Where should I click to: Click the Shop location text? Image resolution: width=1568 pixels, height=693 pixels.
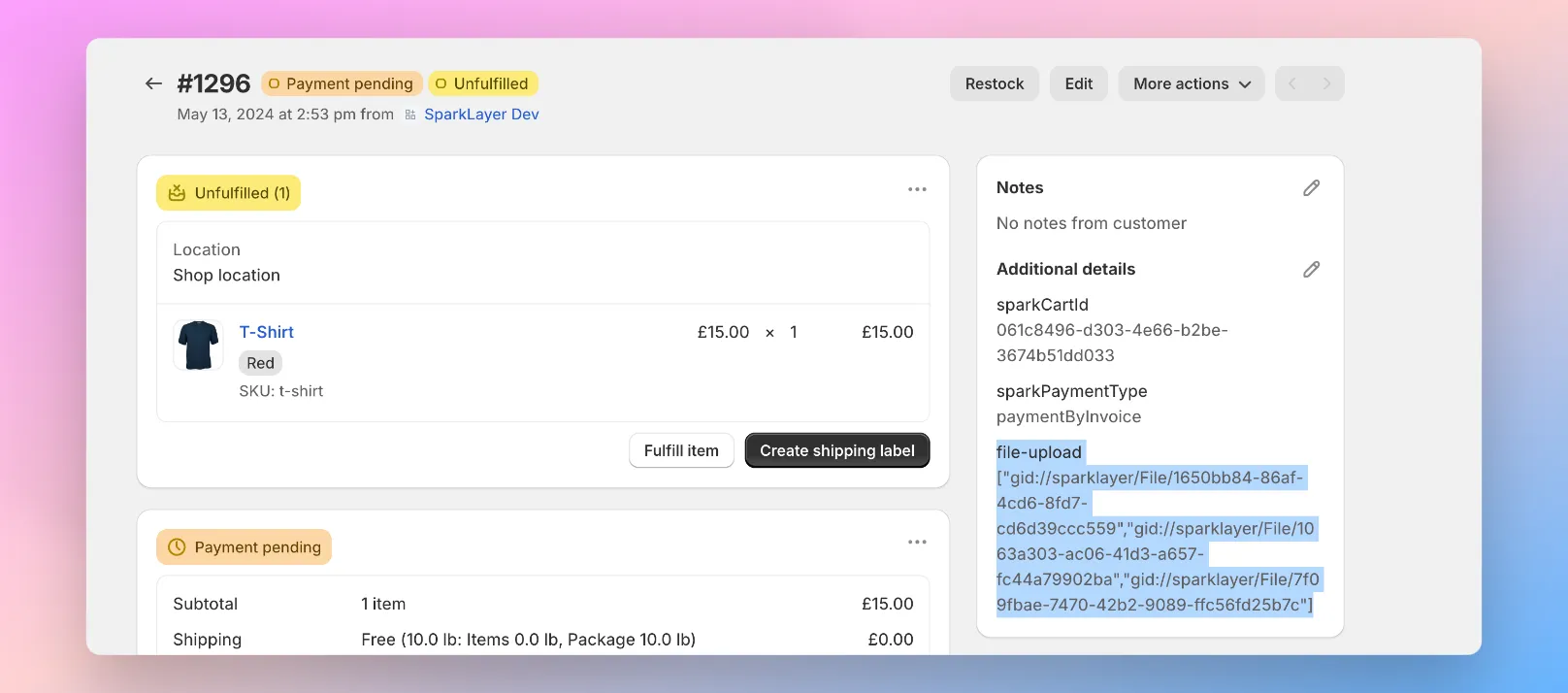227,276
